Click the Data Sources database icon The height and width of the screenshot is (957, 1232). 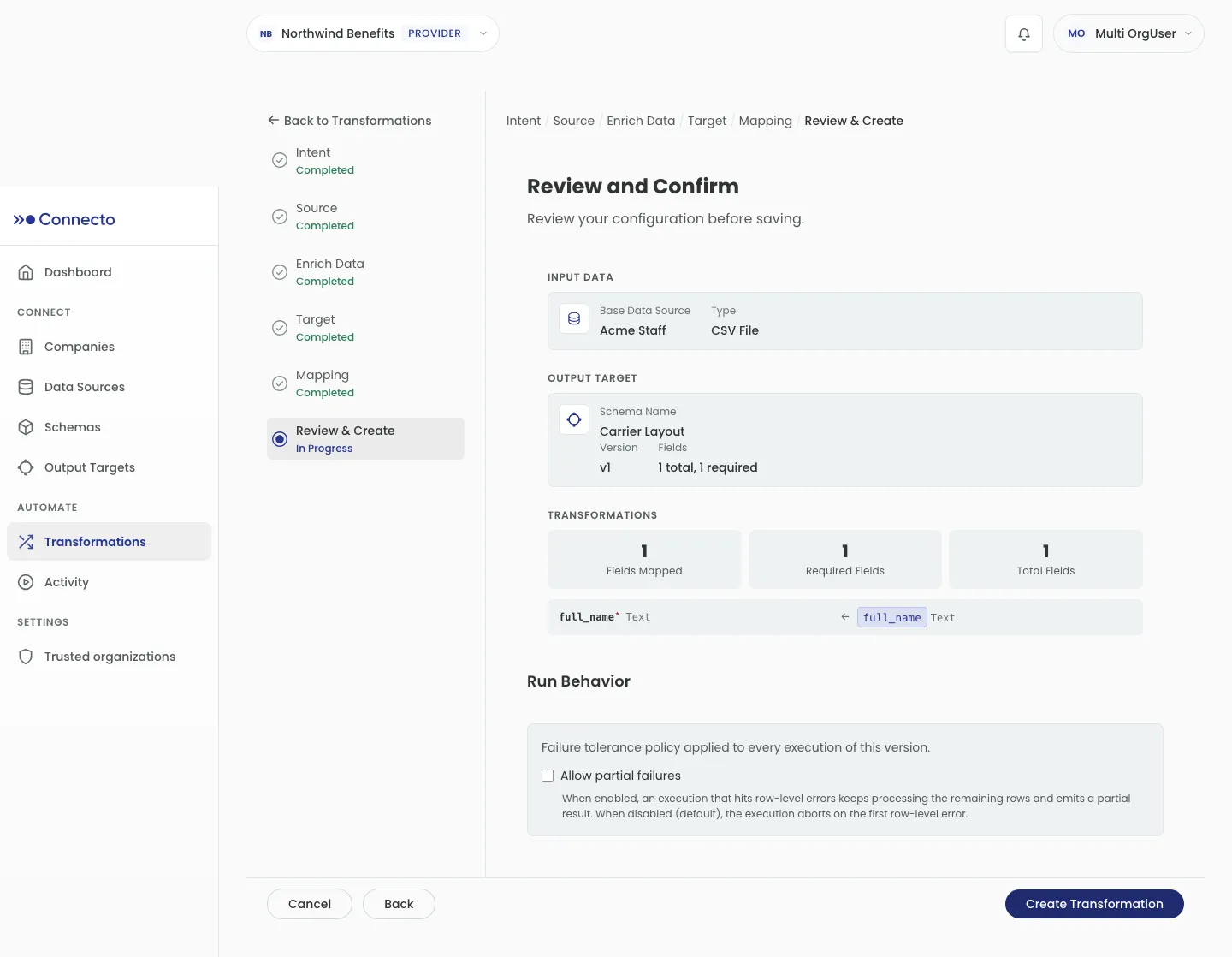[x=26, y=387]
